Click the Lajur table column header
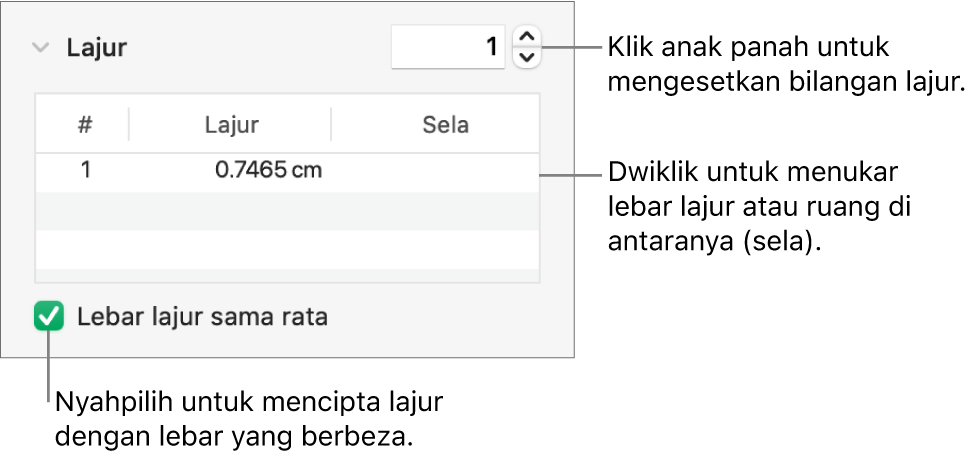 [231, 125]
